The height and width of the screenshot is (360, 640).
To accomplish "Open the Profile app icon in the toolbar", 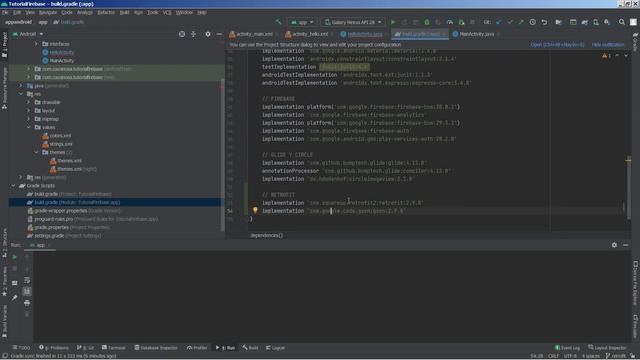I will pyautogui.click(x=450, y=22).
